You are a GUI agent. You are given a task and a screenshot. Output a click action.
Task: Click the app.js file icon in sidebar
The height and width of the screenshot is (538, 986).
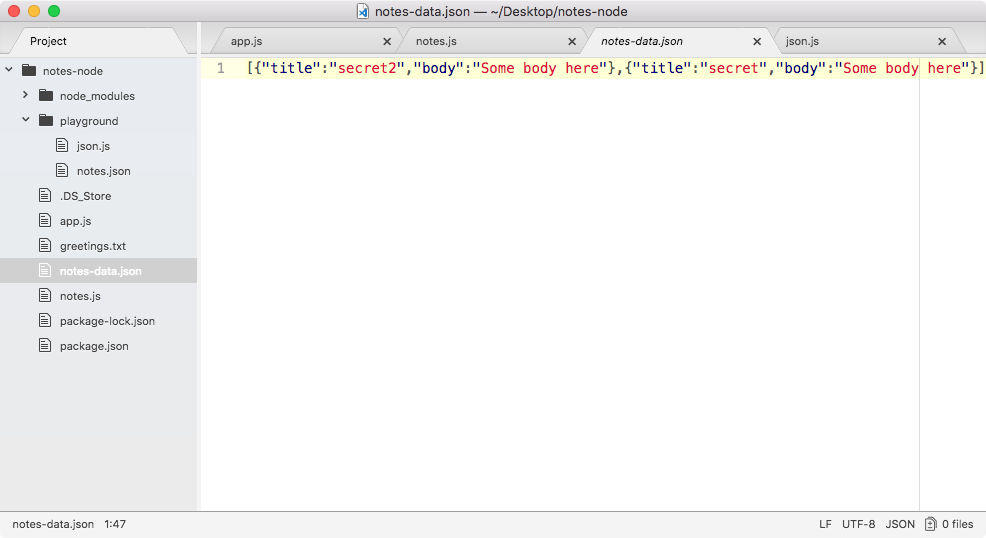click(45, 220)
